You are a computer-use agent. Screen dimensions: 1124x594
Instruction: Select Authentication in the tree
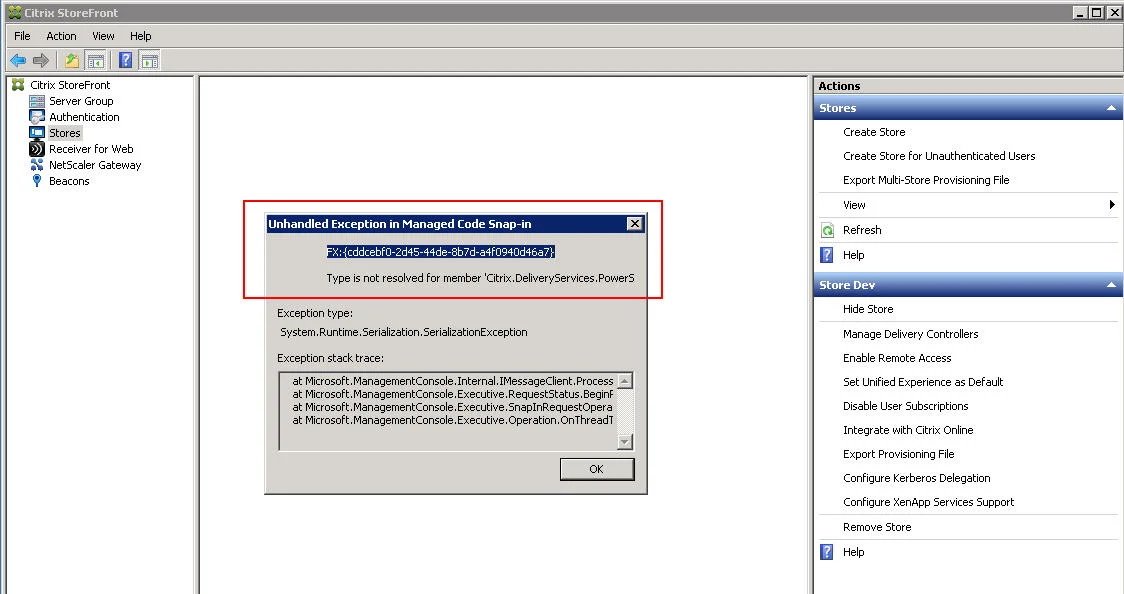click(84, 117)
